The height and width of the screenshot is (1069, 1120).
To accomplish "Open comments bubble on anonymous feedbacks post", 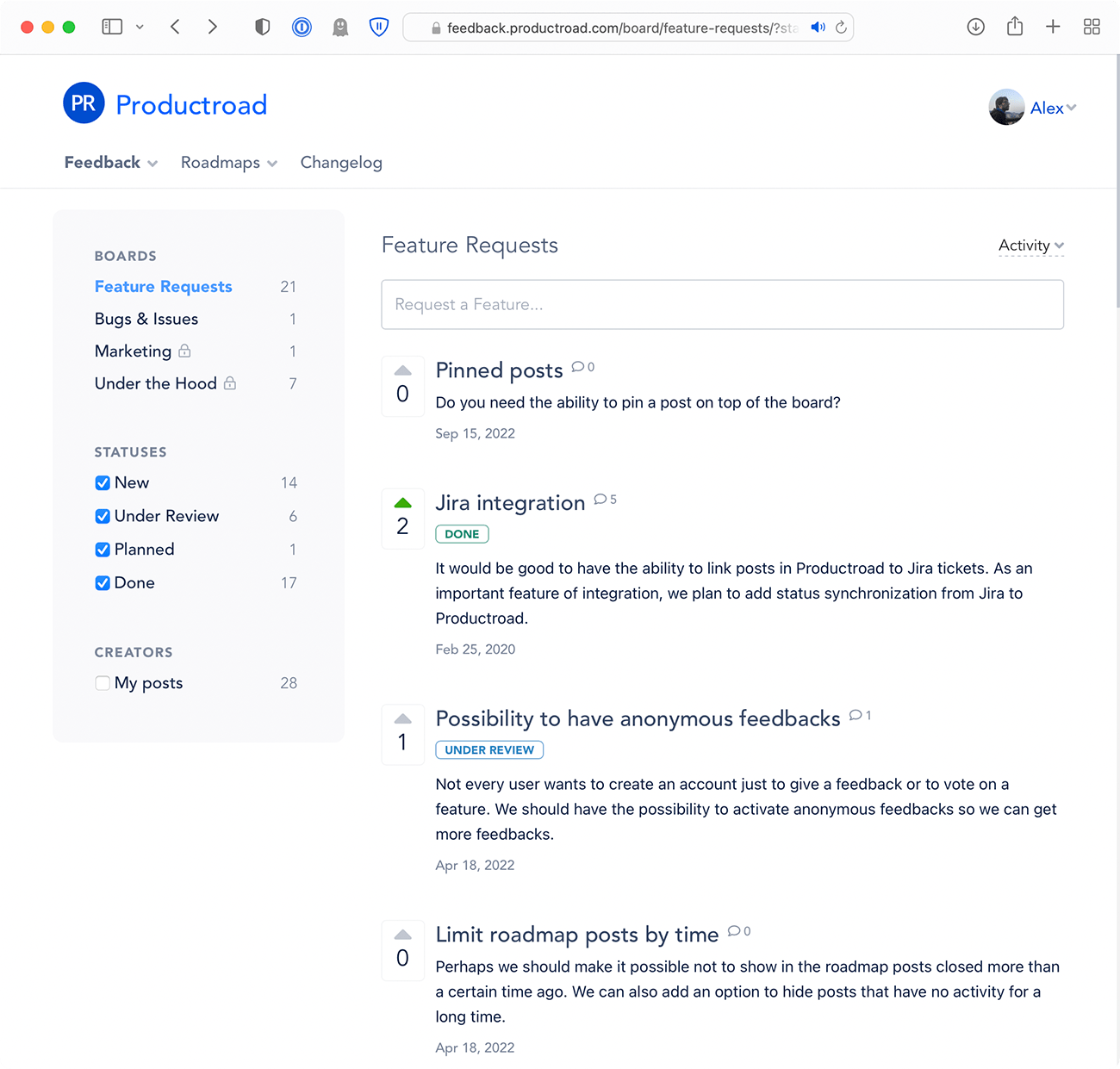I will point(861,715).
